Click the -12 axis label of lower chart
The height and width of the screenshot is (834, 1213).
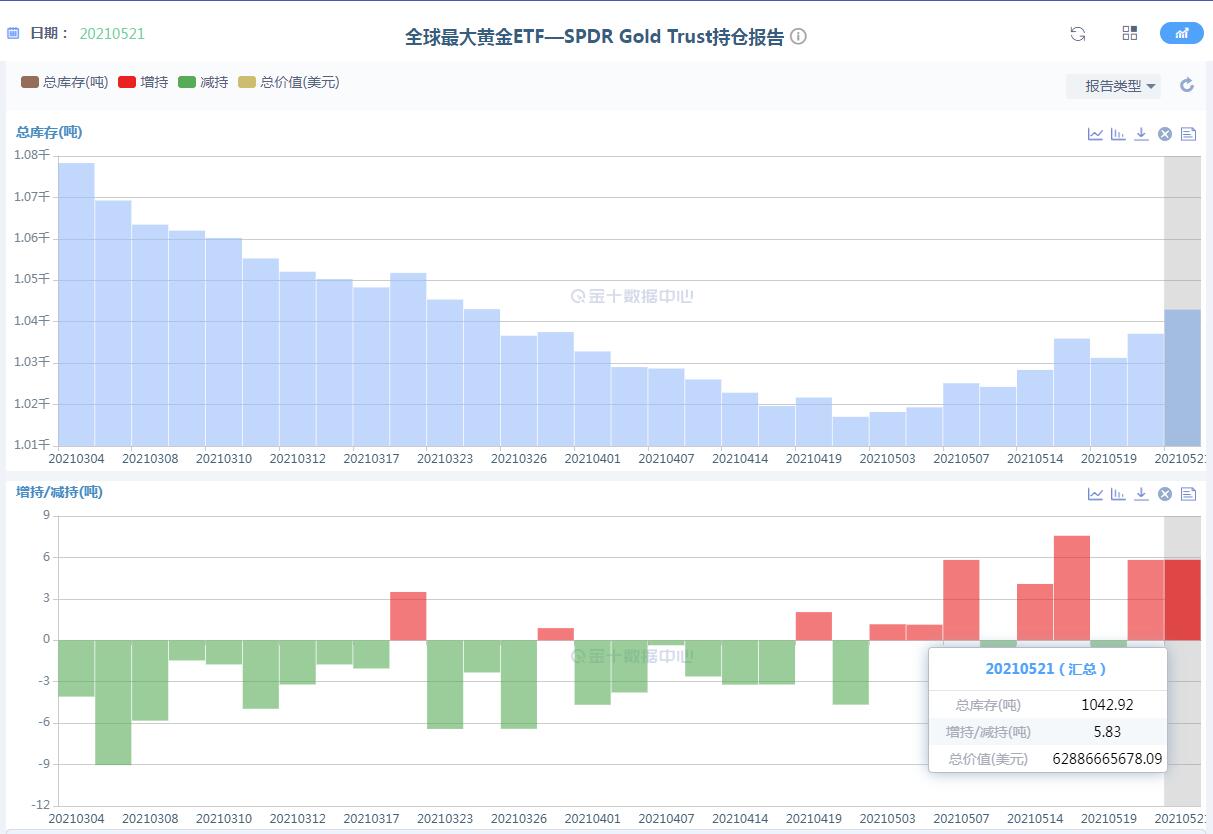pyautogui.click(x=39, y=805)
